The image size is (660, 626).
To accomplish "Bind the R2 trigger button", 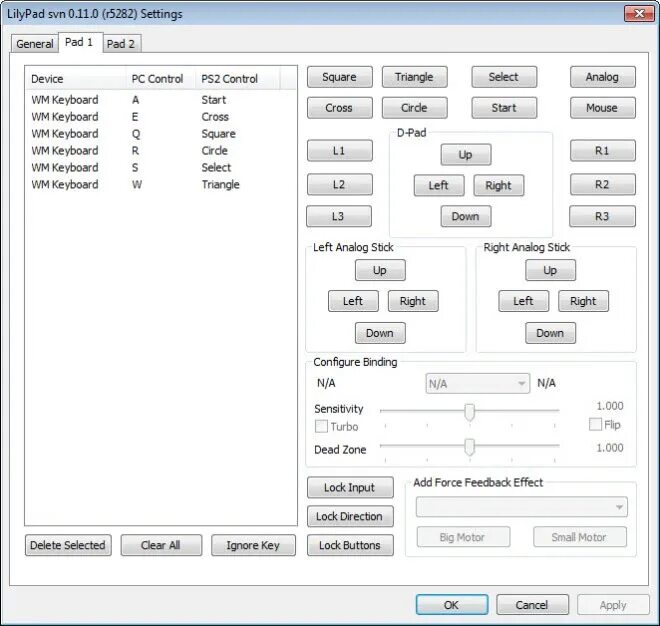I will tap(602, 184).
